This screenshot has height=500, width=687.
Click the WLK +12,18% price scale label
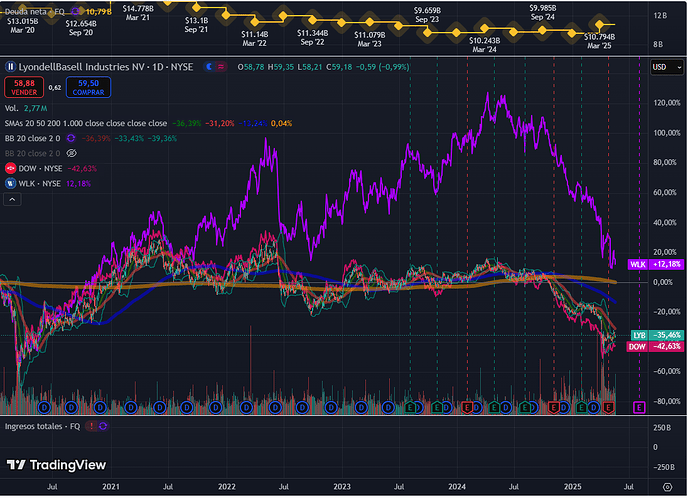656,265
